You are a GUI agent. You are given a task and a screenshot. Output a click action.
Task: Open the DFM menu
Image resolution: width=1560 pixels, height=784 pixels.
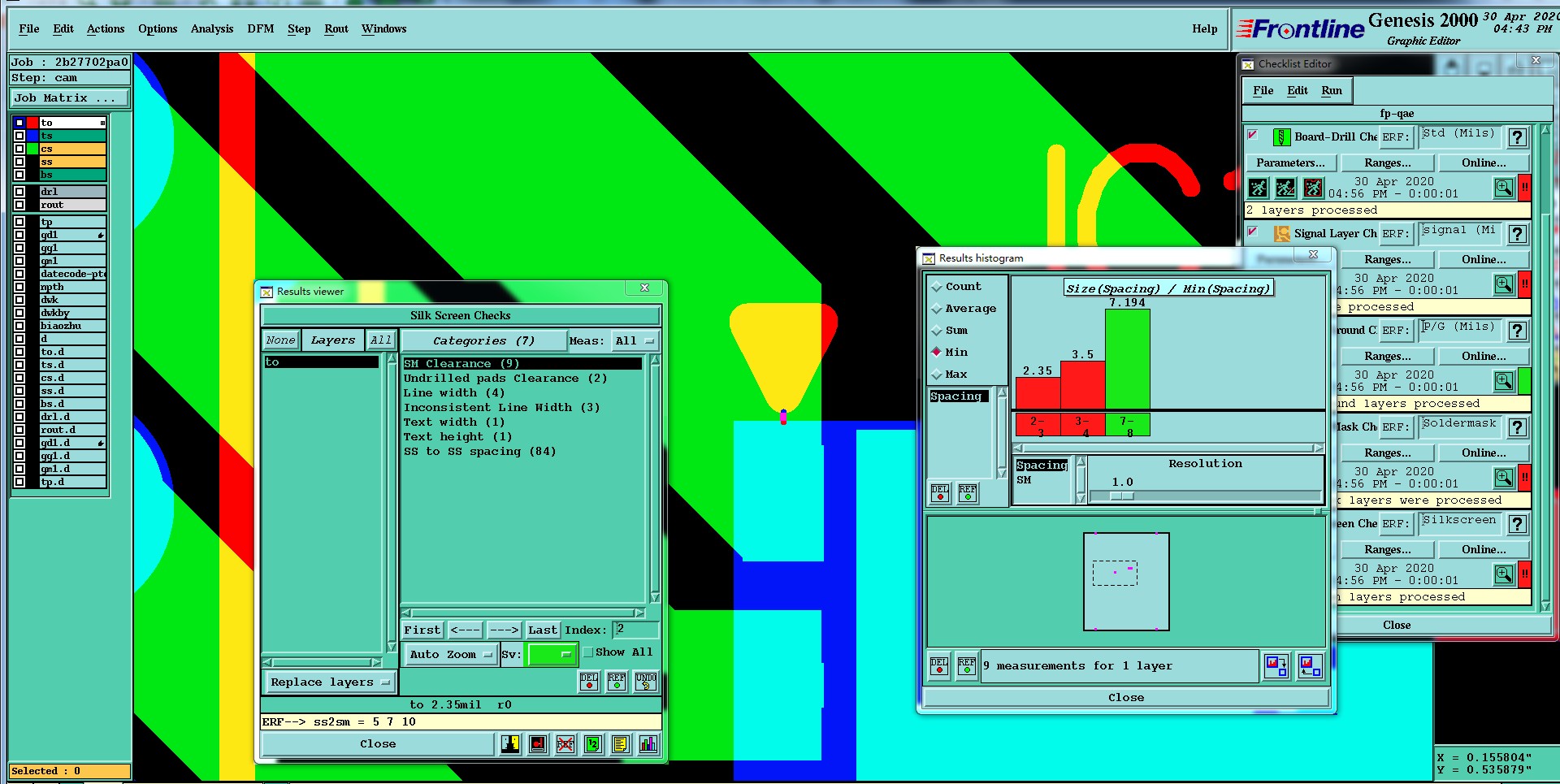click(x=261, y=29)
